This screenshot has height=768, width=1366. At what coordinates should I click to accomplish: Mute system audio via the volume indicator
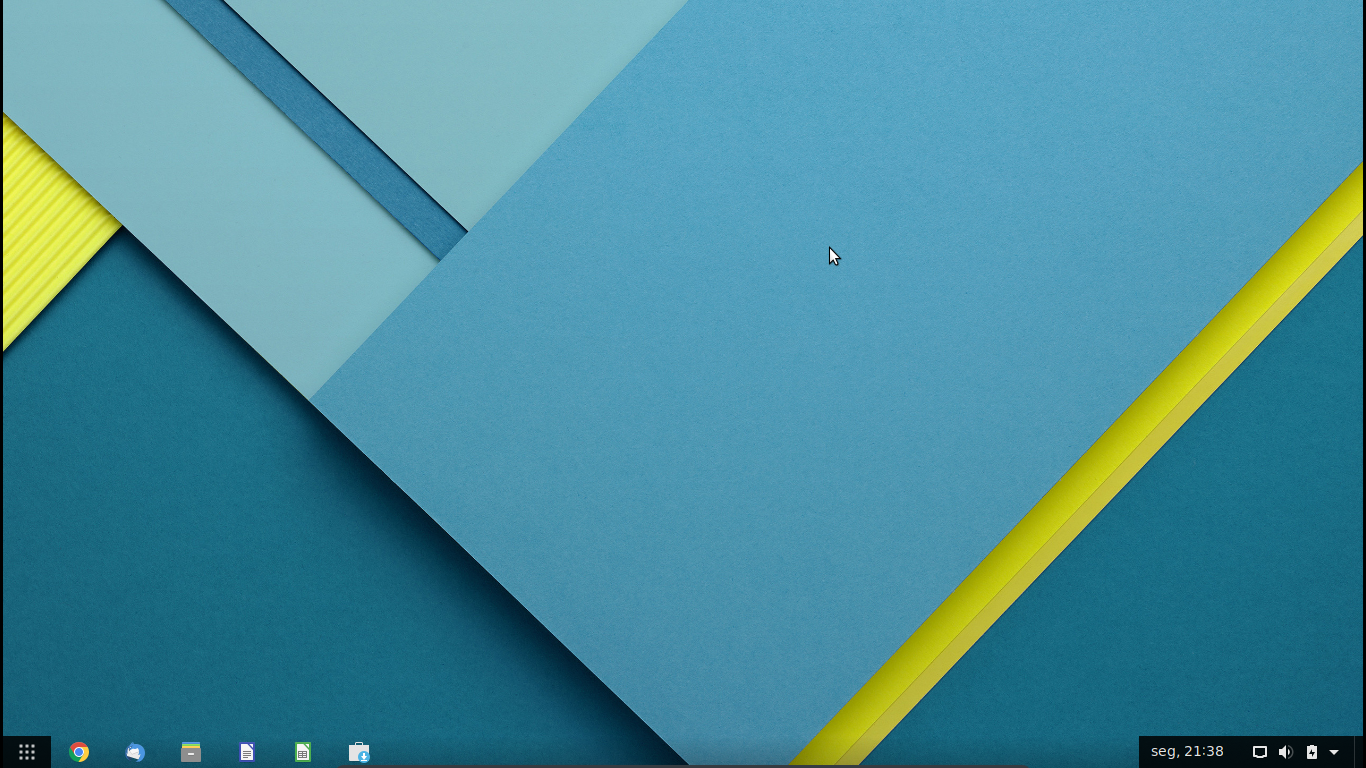point(1285,751)
